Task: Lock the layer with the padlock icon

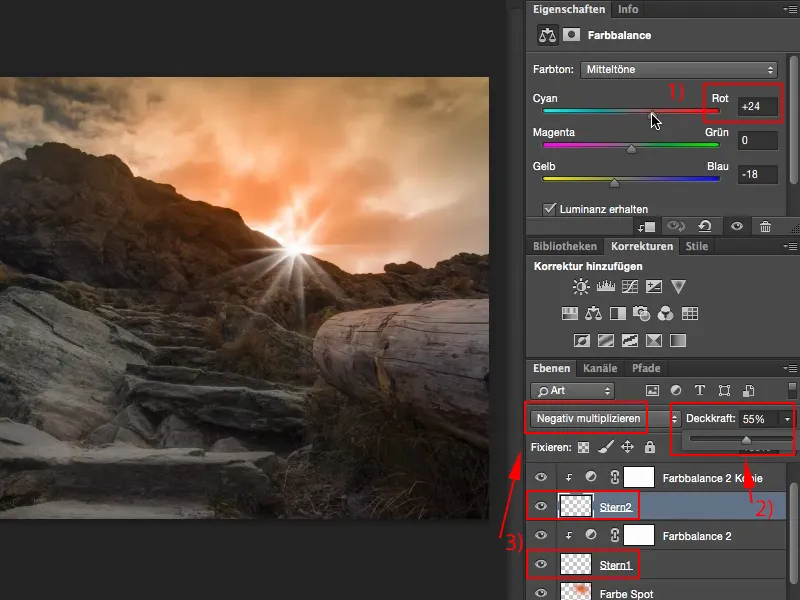Action: [x=650, y=446]
